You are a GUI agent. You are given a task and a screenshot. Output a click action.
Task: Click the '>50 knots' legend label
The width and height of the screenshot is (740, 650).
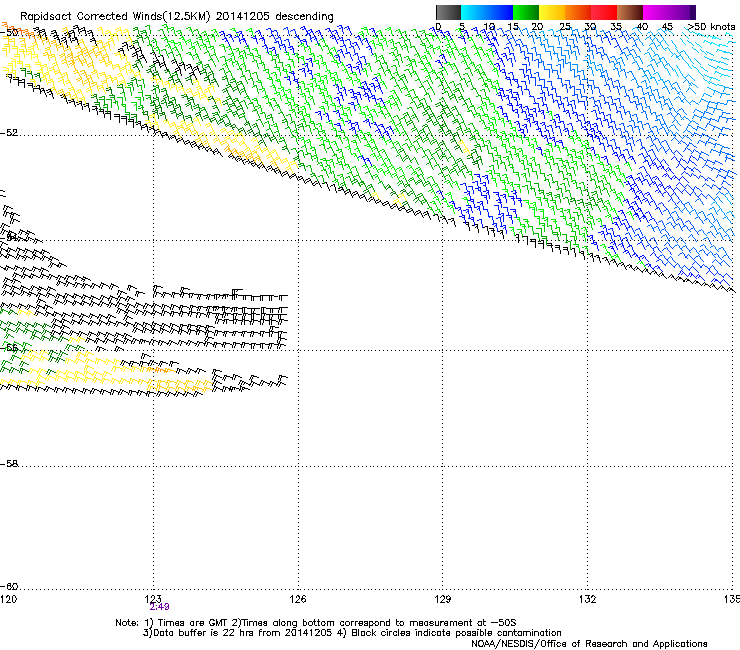[711, 27]
